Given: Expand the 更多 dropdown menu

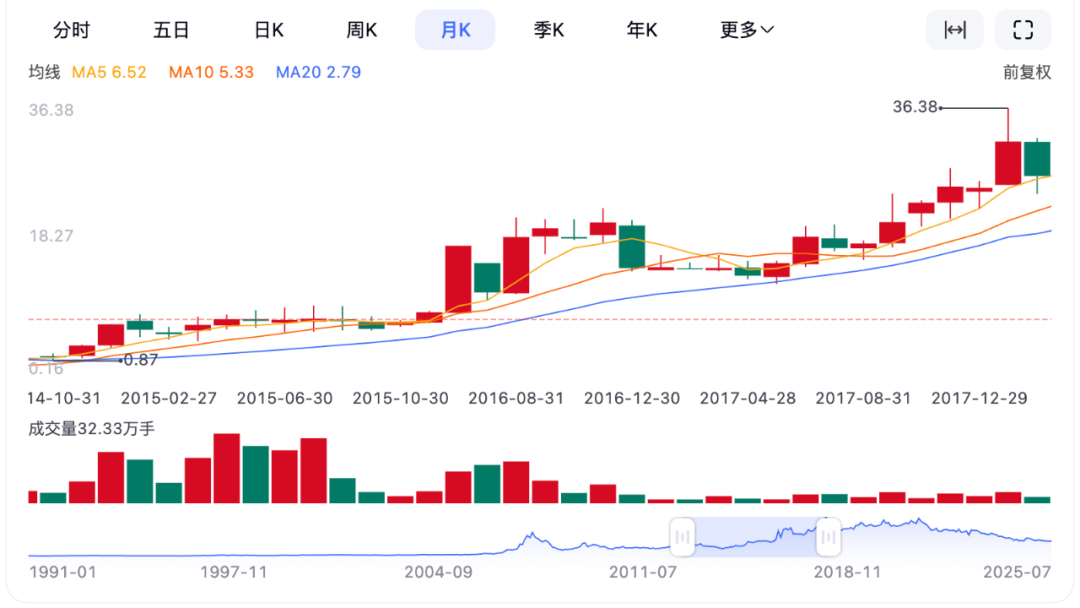Looking at the screenshot, I should (x=747, y=30).
